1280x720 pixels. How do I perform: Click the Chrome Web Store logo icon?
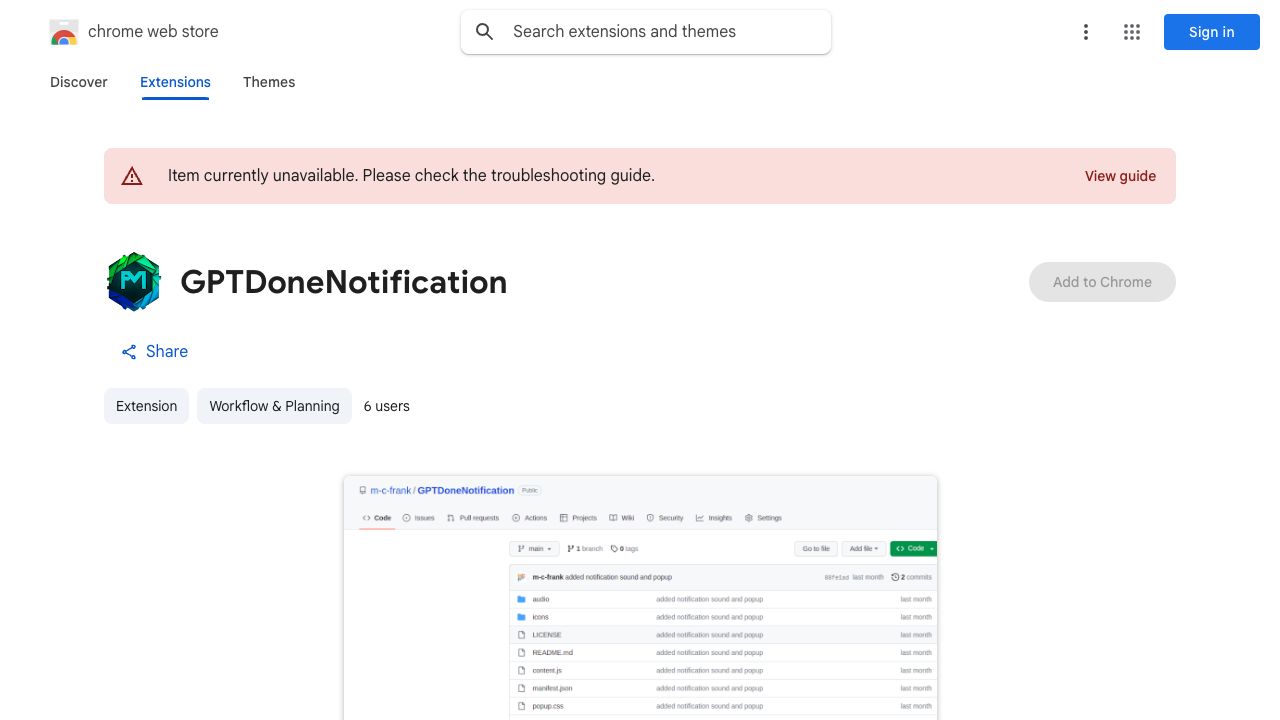click(64, 32)
